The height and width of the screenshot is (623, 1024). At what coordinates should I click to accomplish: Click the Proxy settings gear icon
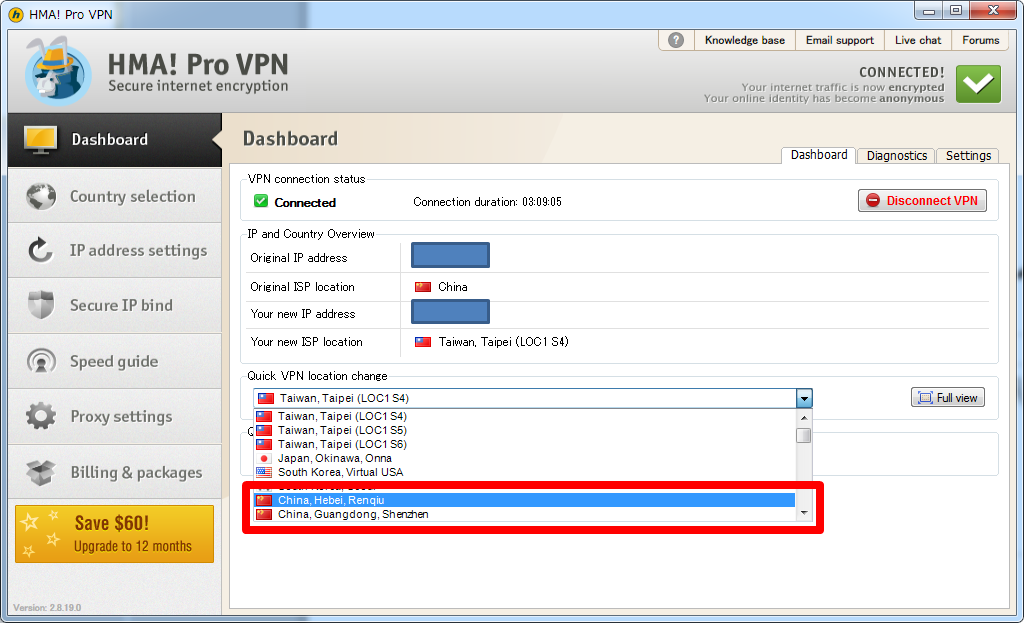click(41, 416)
